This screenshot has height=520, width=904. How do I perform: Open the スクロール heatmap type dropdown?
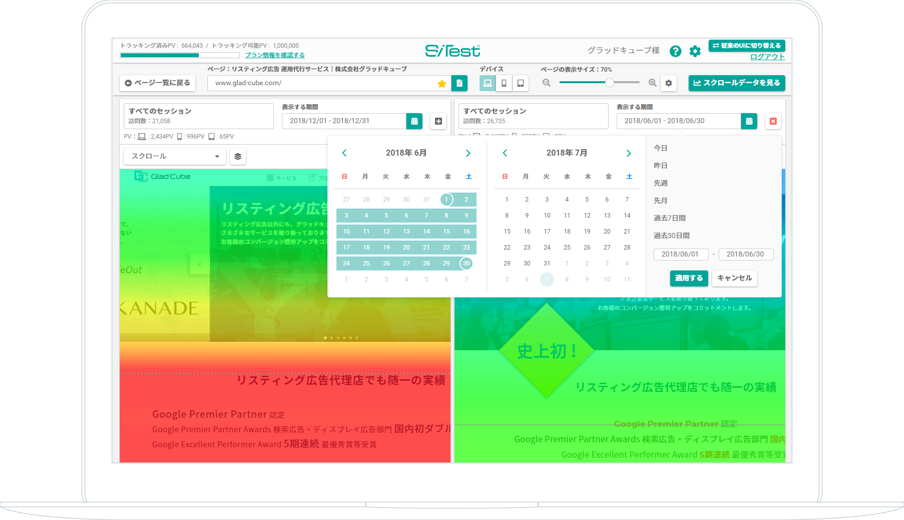(174, 157)
